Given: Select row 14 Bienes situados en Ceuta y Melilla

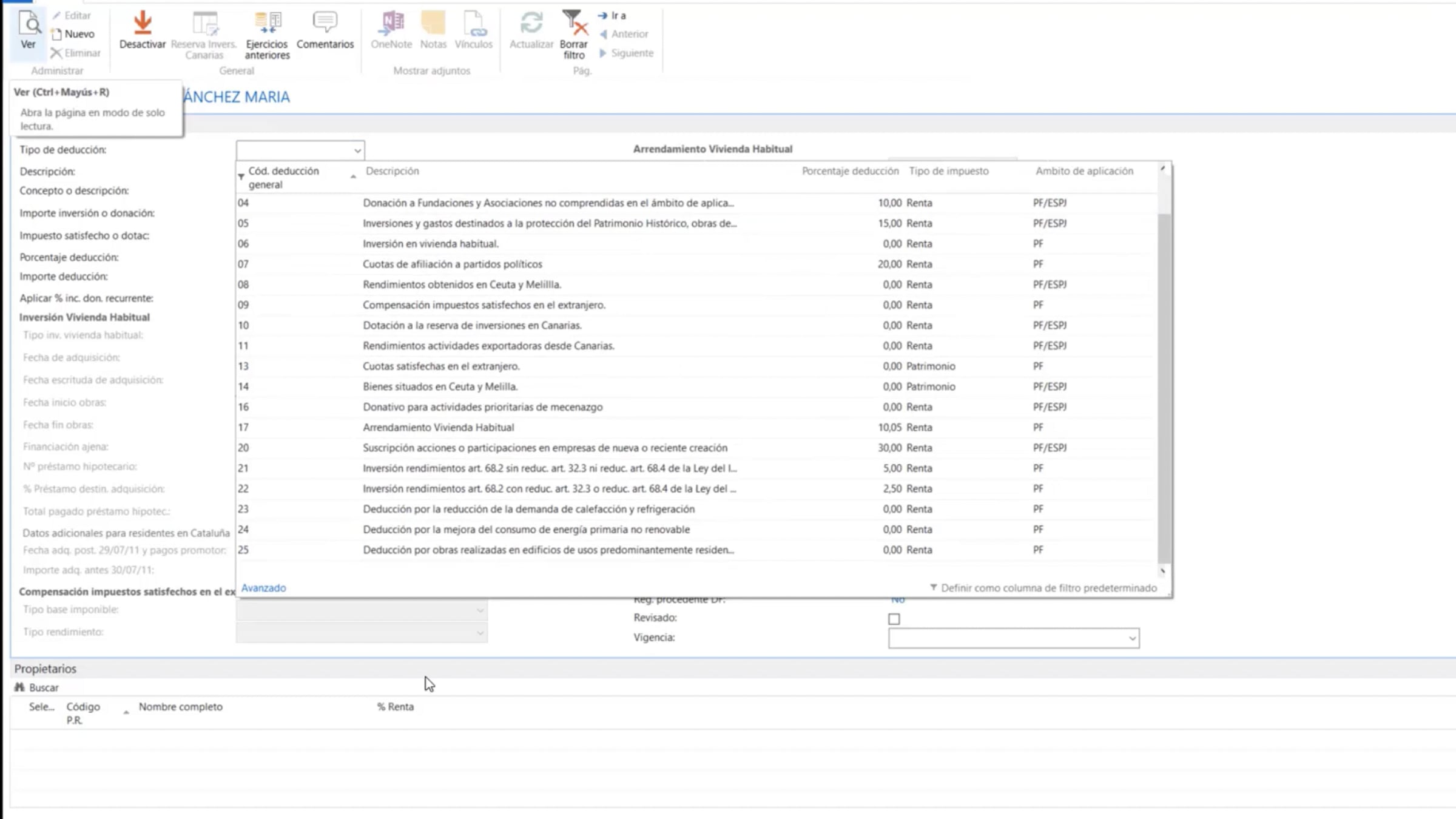Looking at the screenshot, I should click(x=696, y=386).
